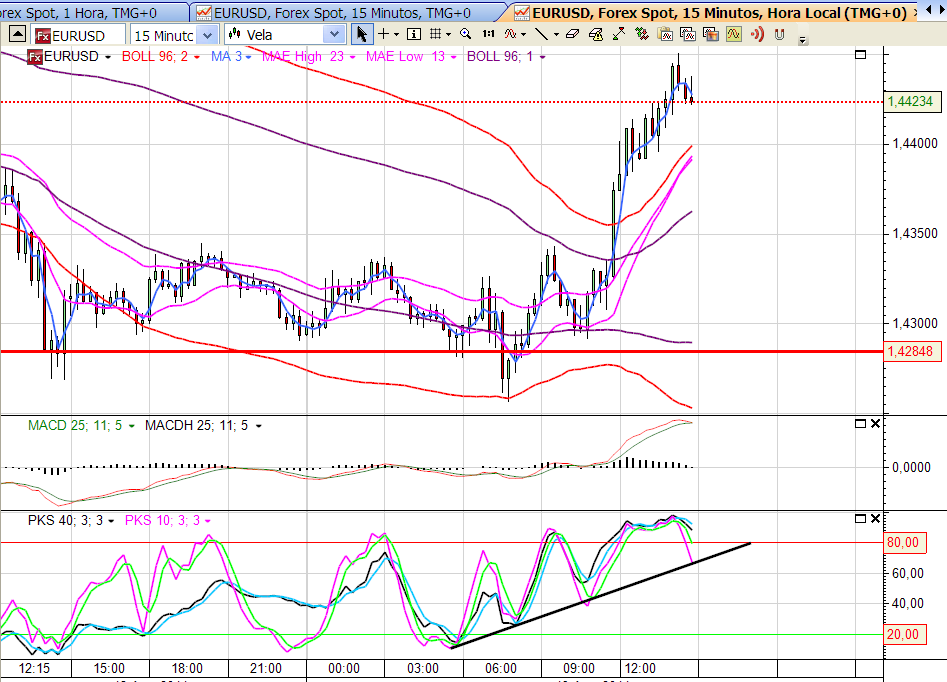
Task: Select the zoom magnifier tool
Action: click(466, 34)
